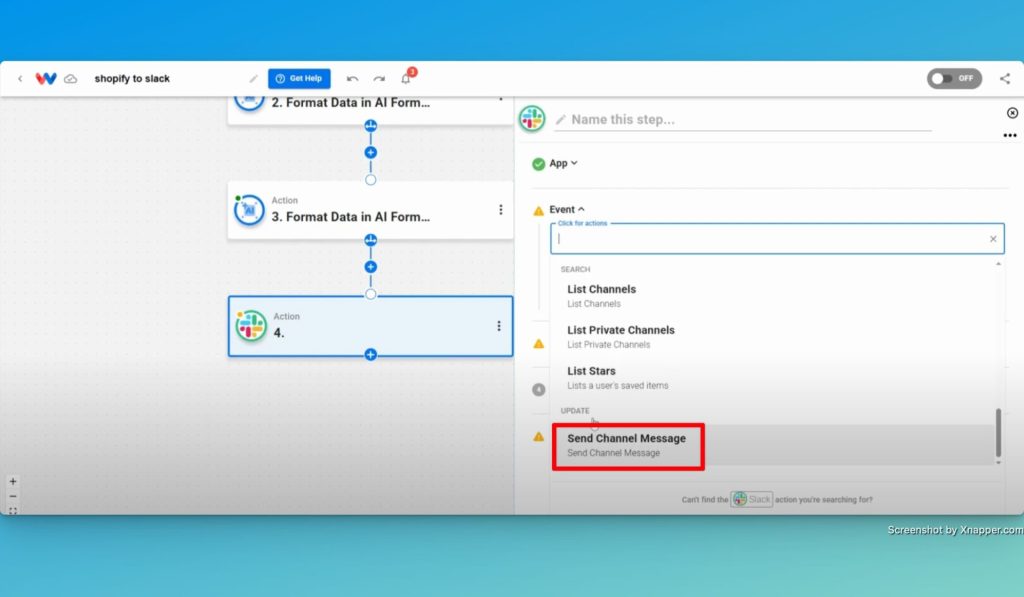Toggle the workflow OFF switch on

tap(954, 78)
